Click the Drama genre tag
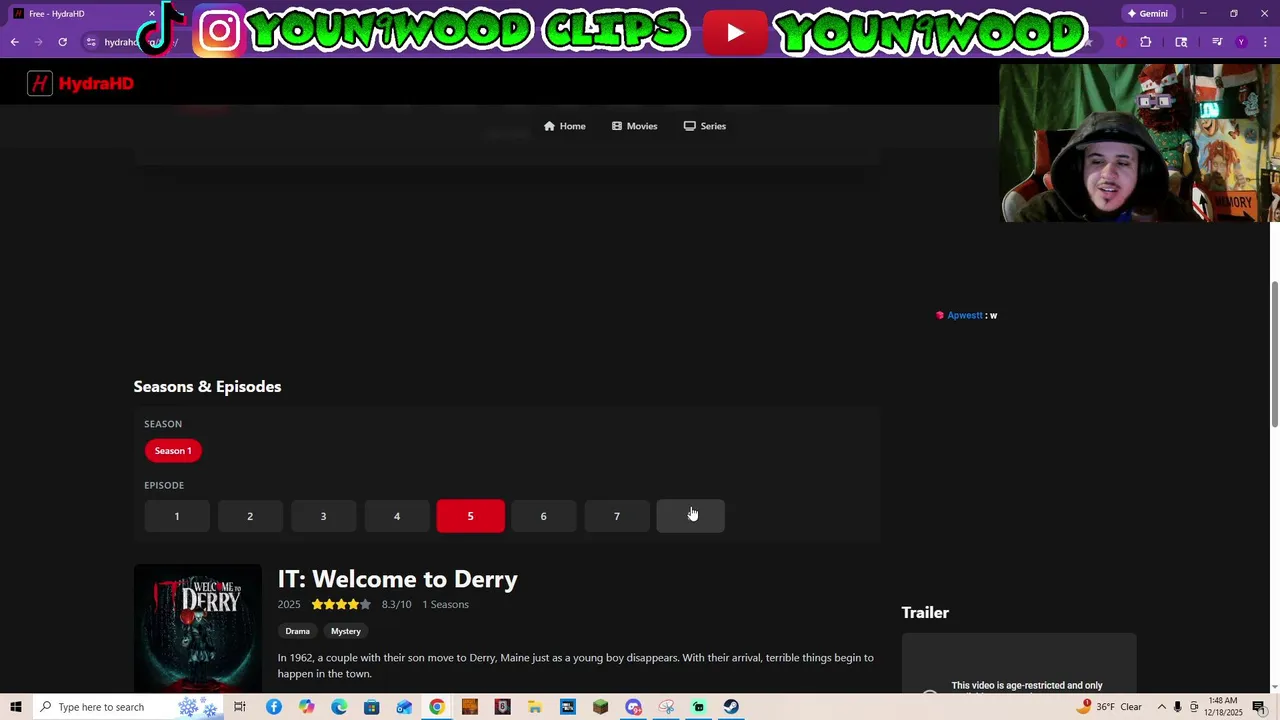 pyautogui.click(x=297, y=631)
